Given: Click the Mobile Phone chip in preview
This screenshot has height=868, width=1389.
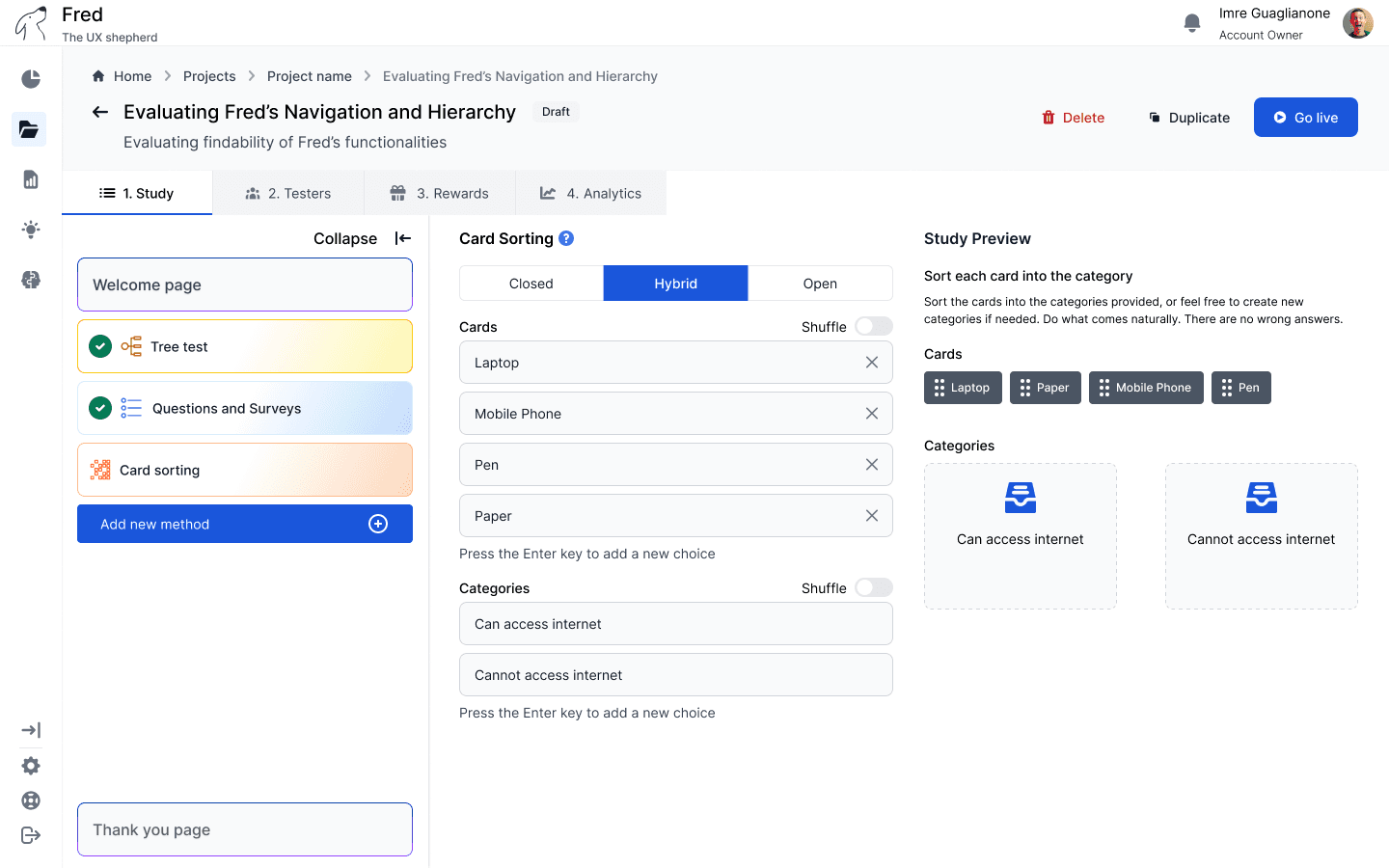Looking at the screenshot, I should [1146, 388].
